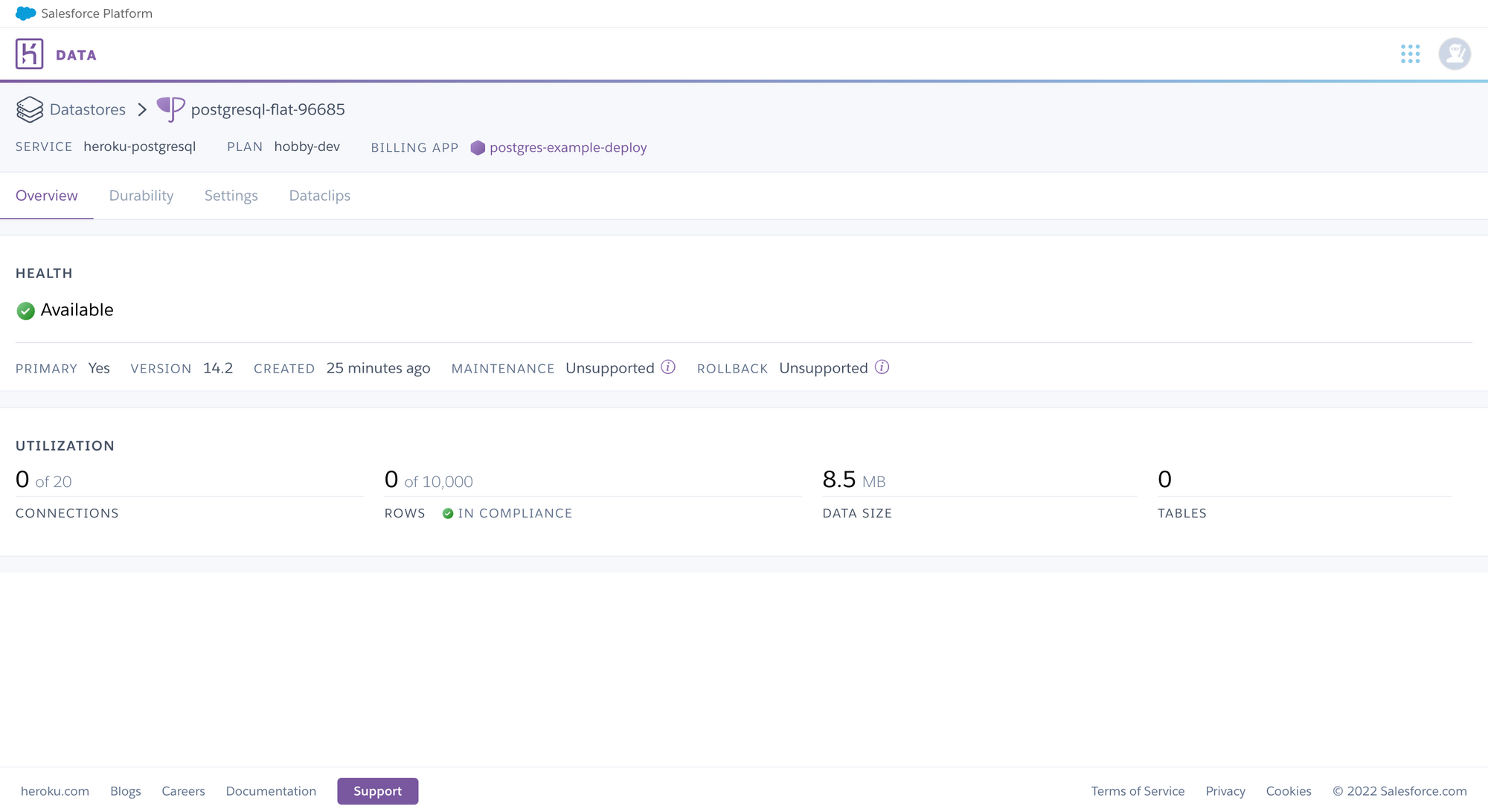Image resolution: width=1488 pixels, height=812 pixels.
Task: Show Maintenance Unsupported info tooltip icon
Action: [668, 367]
